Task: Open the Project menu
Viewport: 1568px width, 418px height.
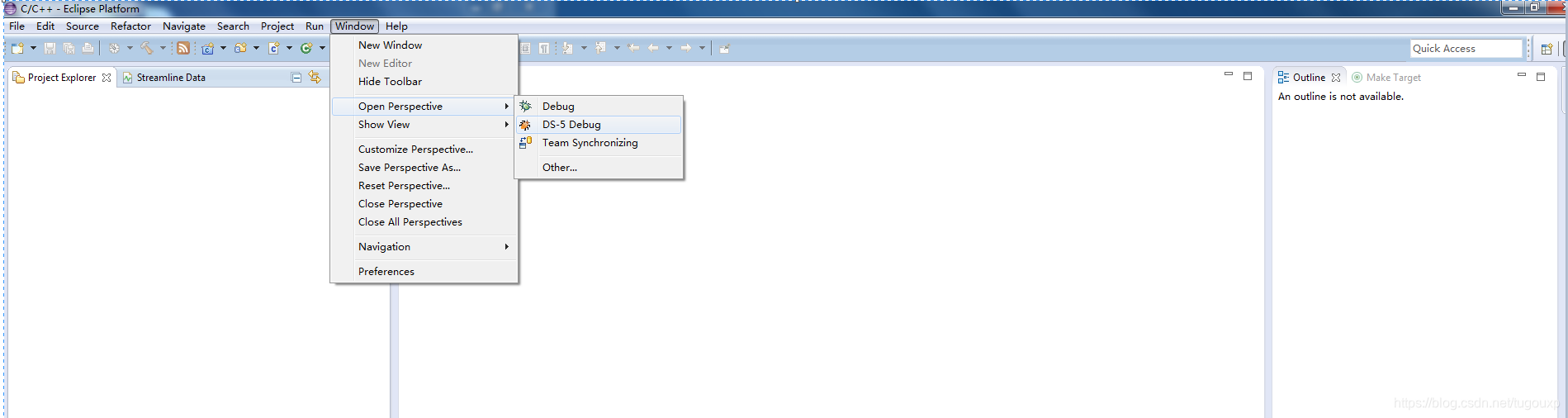Action: pos(277,26)
